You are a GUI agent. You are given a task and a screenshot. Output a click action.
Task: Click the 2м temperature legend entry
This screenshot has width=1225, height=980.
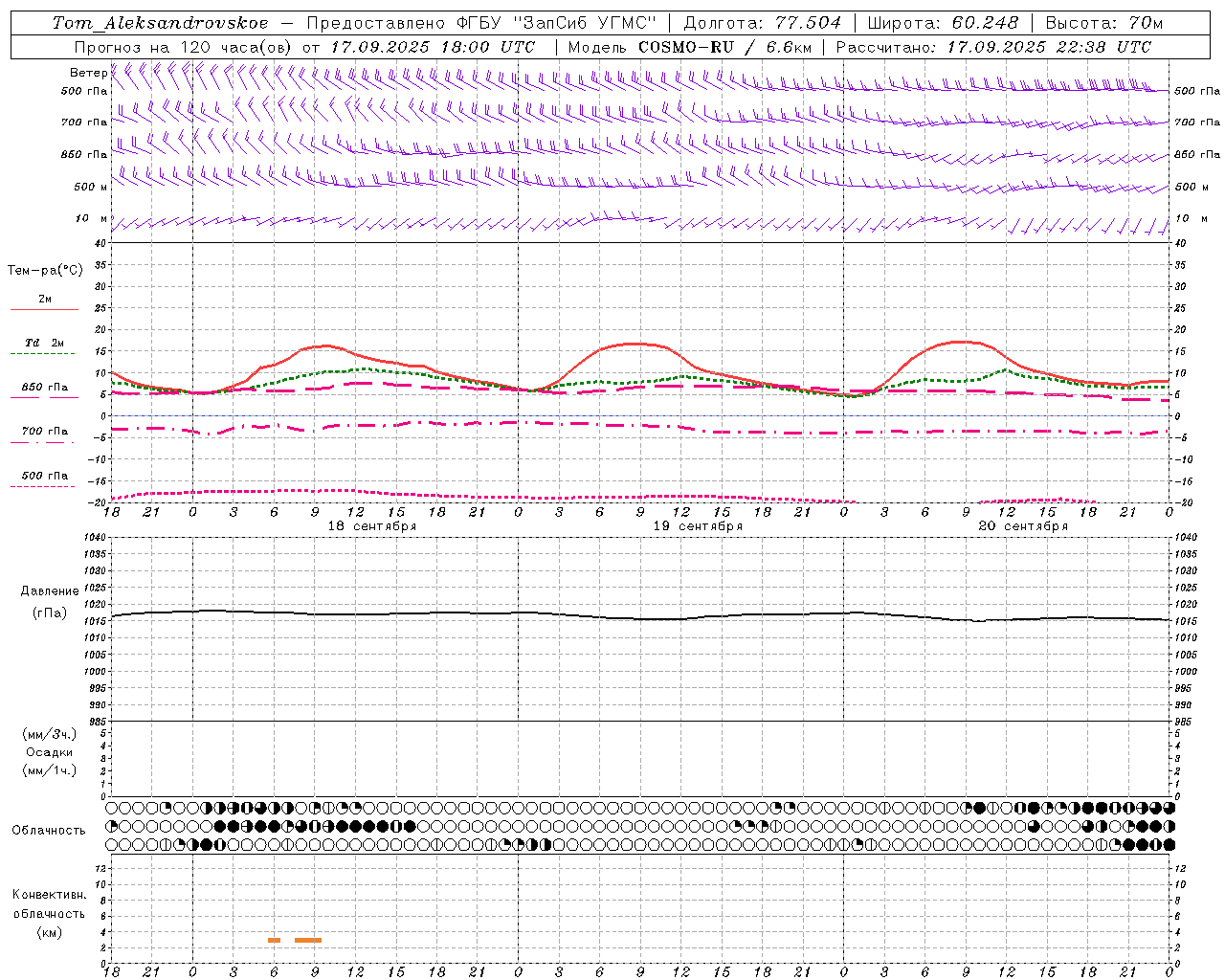pyautogui.click(x=44, y=300)
